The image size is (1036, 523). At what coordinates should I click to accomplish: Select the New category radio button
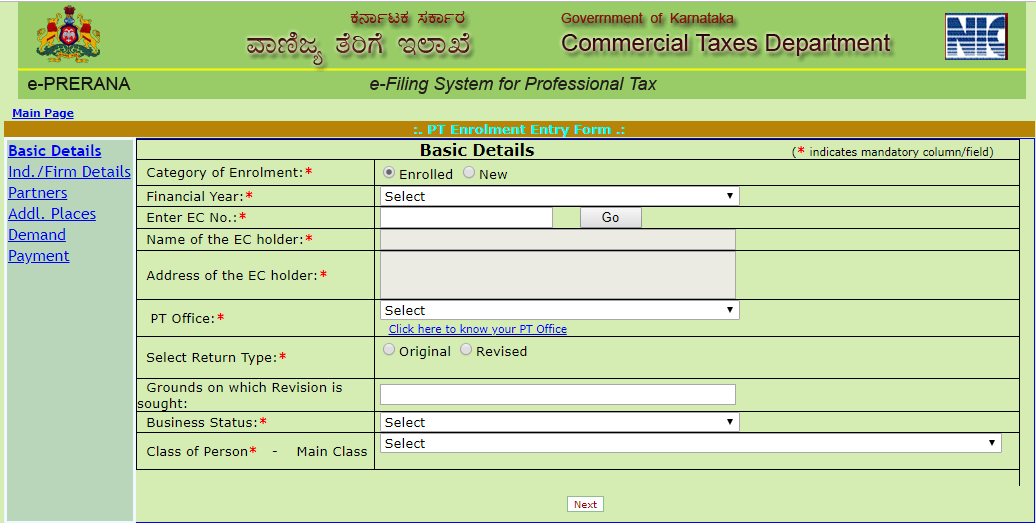click(x=468, y=172)
